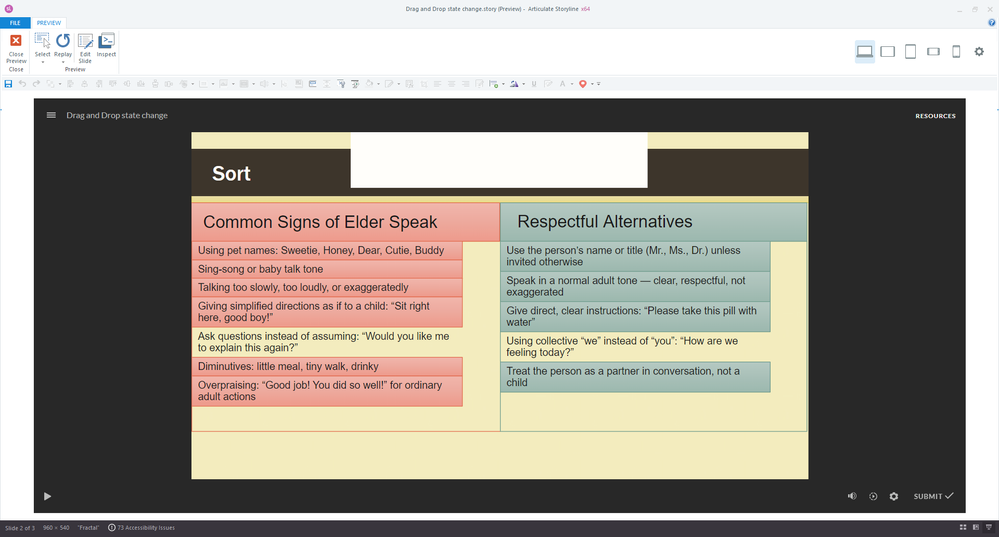This screenshot has height=537, width=999.
Task: Switch to phone portrait preview
Action: pyautogui.click(x=955, y=52)
